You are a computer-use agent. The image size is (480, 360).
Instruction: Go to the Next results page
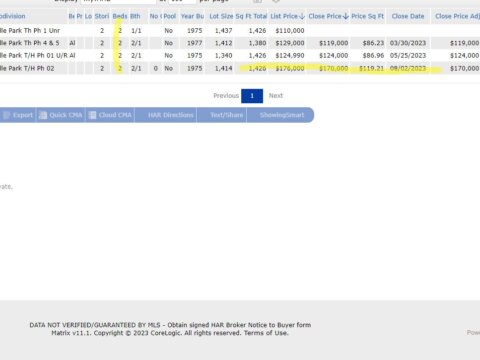[276, 96]
